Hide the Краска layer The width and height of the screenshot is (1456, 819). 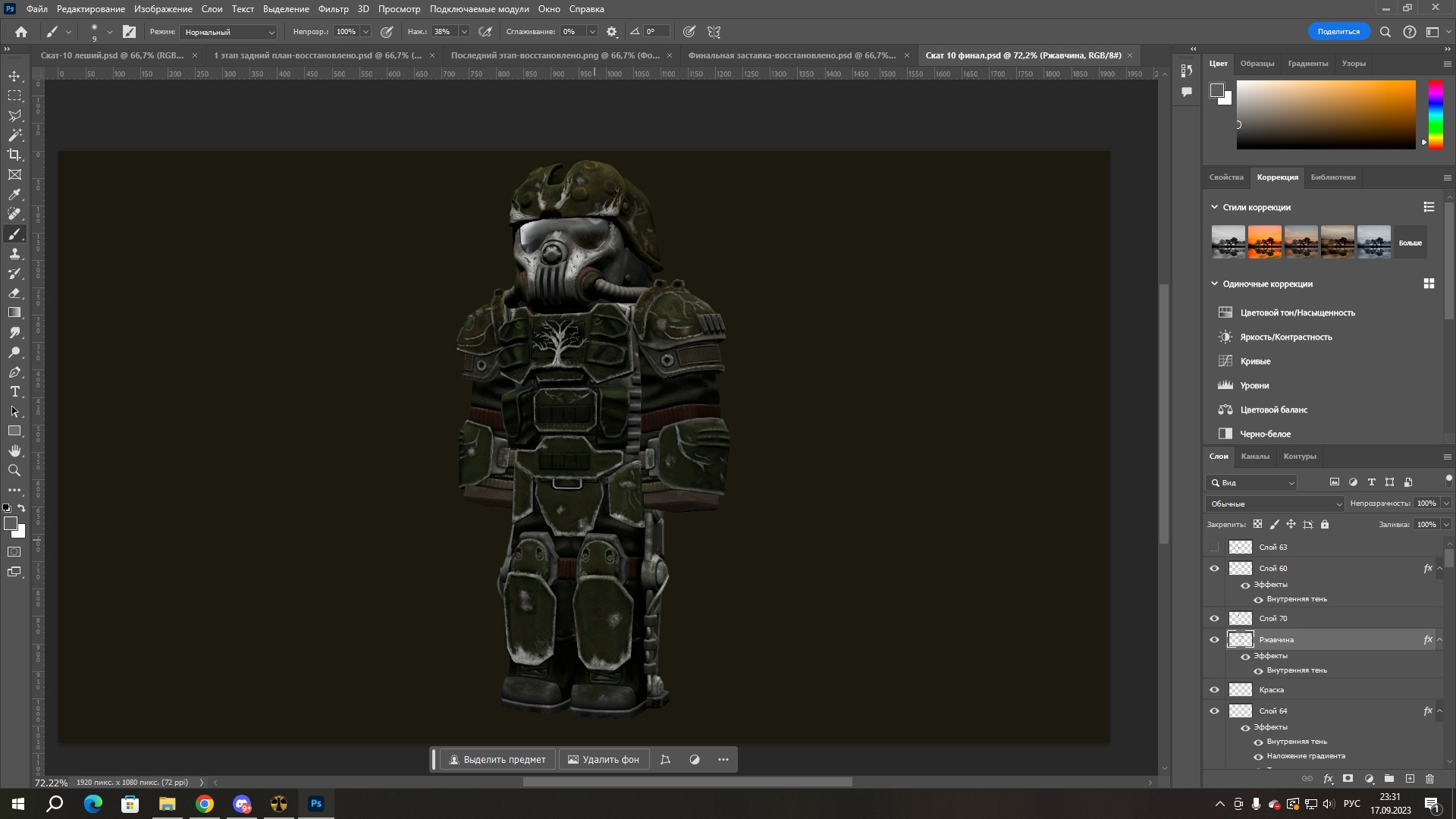pos(1214,689)
